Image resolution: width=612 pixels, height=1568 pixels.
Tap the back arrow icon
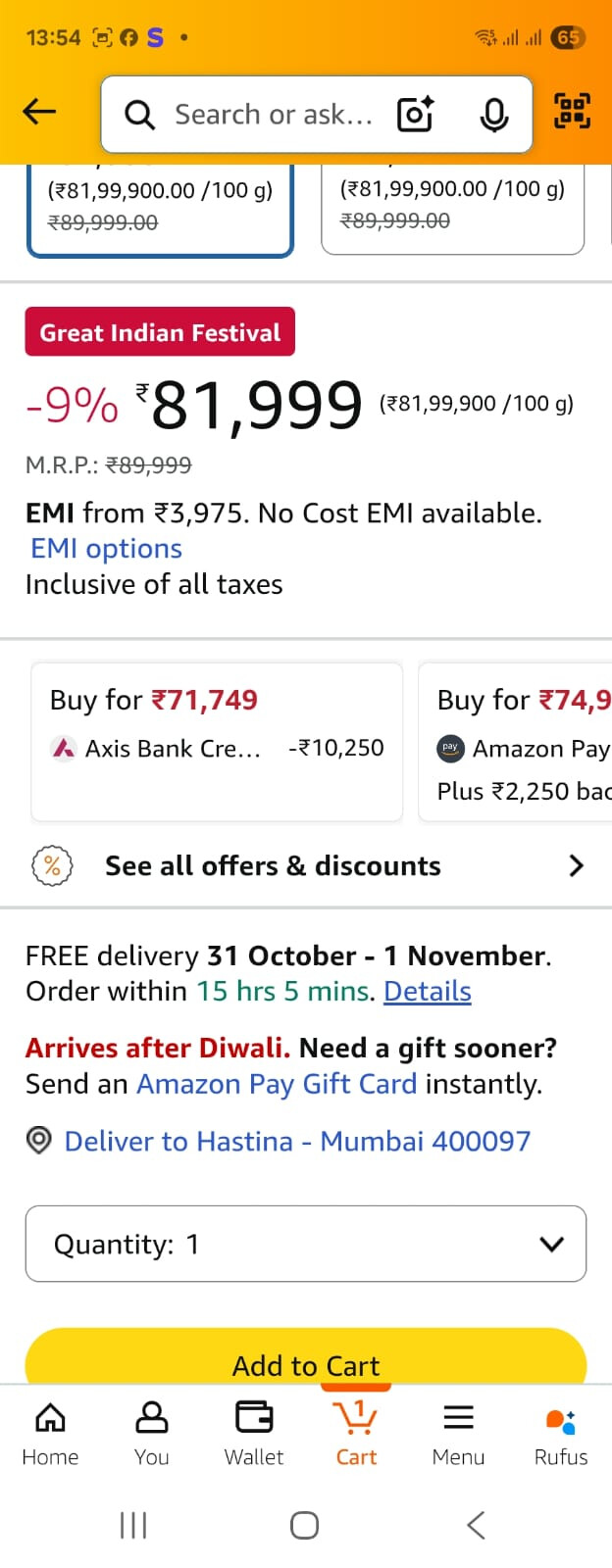pyautogui.click(x=39, y=113)
